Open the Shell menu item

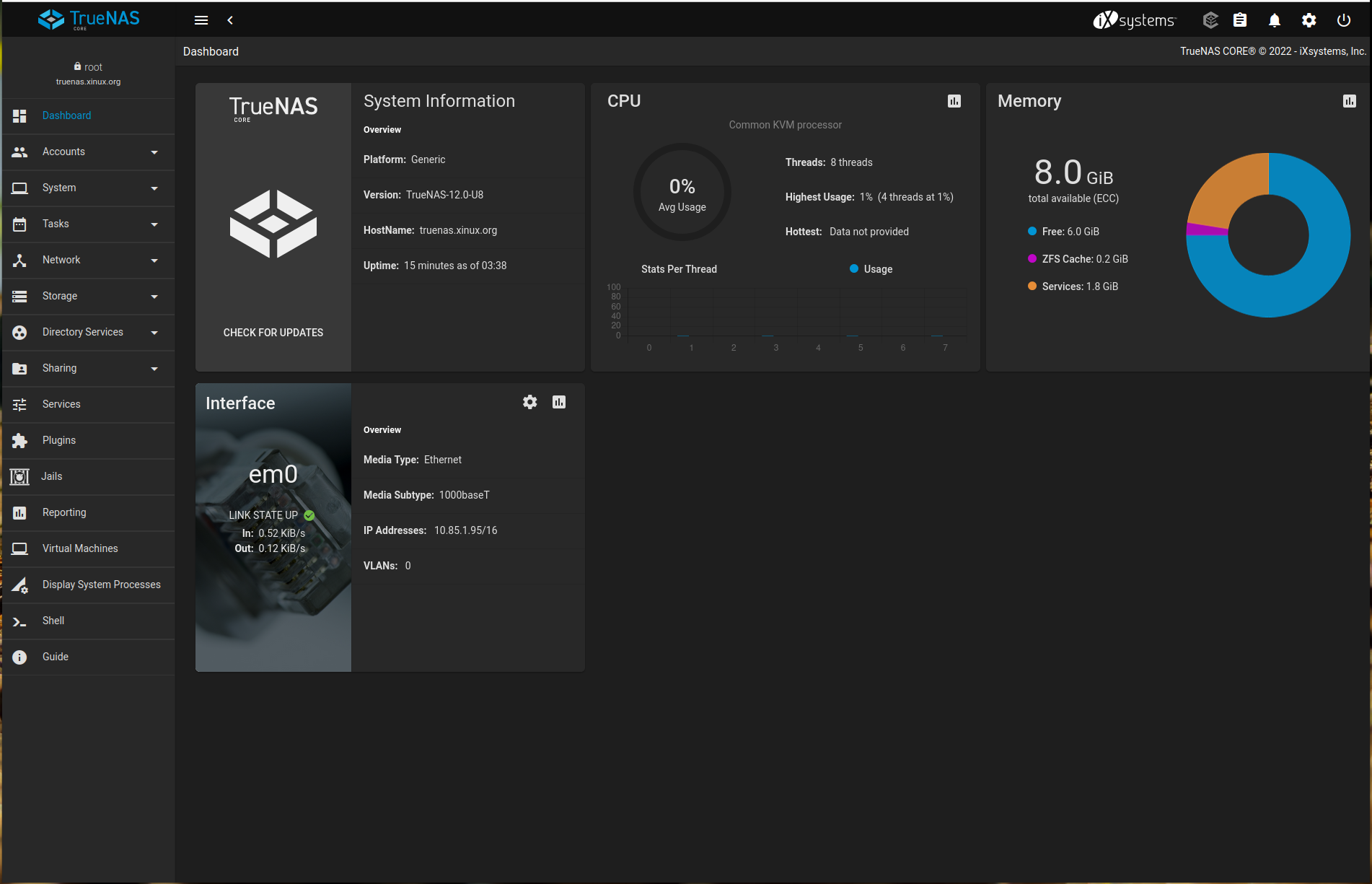pyautogui.click(x=53, y=621)
